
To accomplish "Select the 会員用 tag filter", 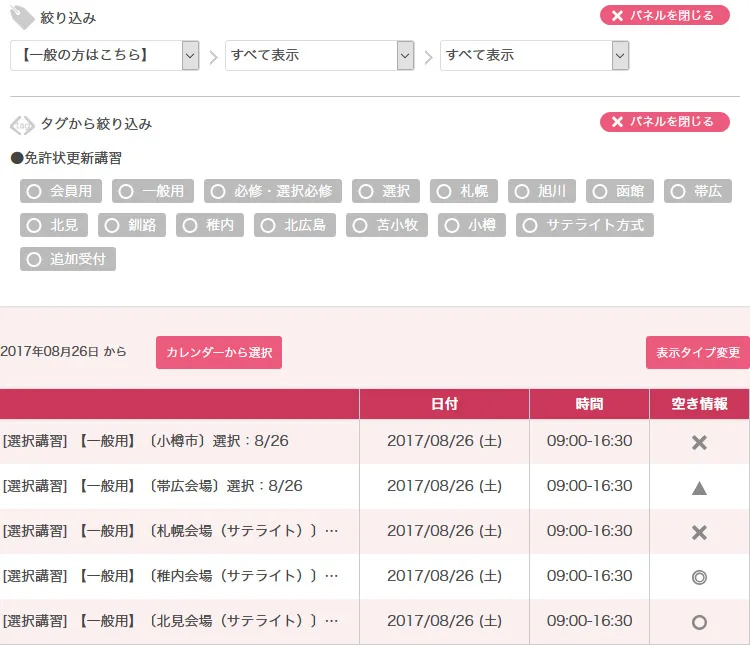I will (61, 191).
